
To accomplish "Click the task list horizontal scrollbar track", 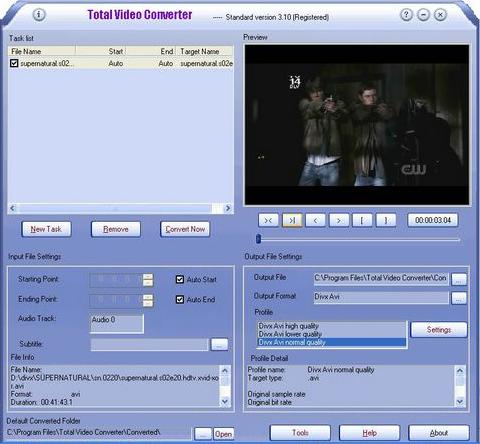I will tap(115, 208).
